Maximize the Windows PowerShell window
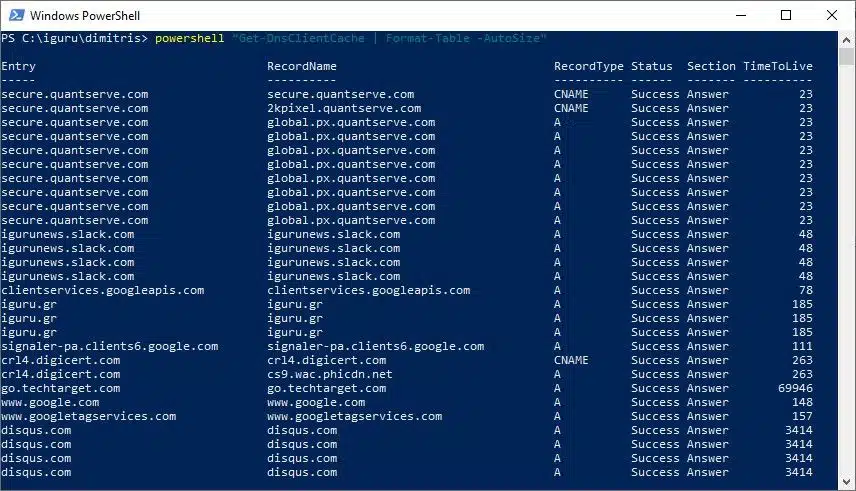 pos(786,15)
